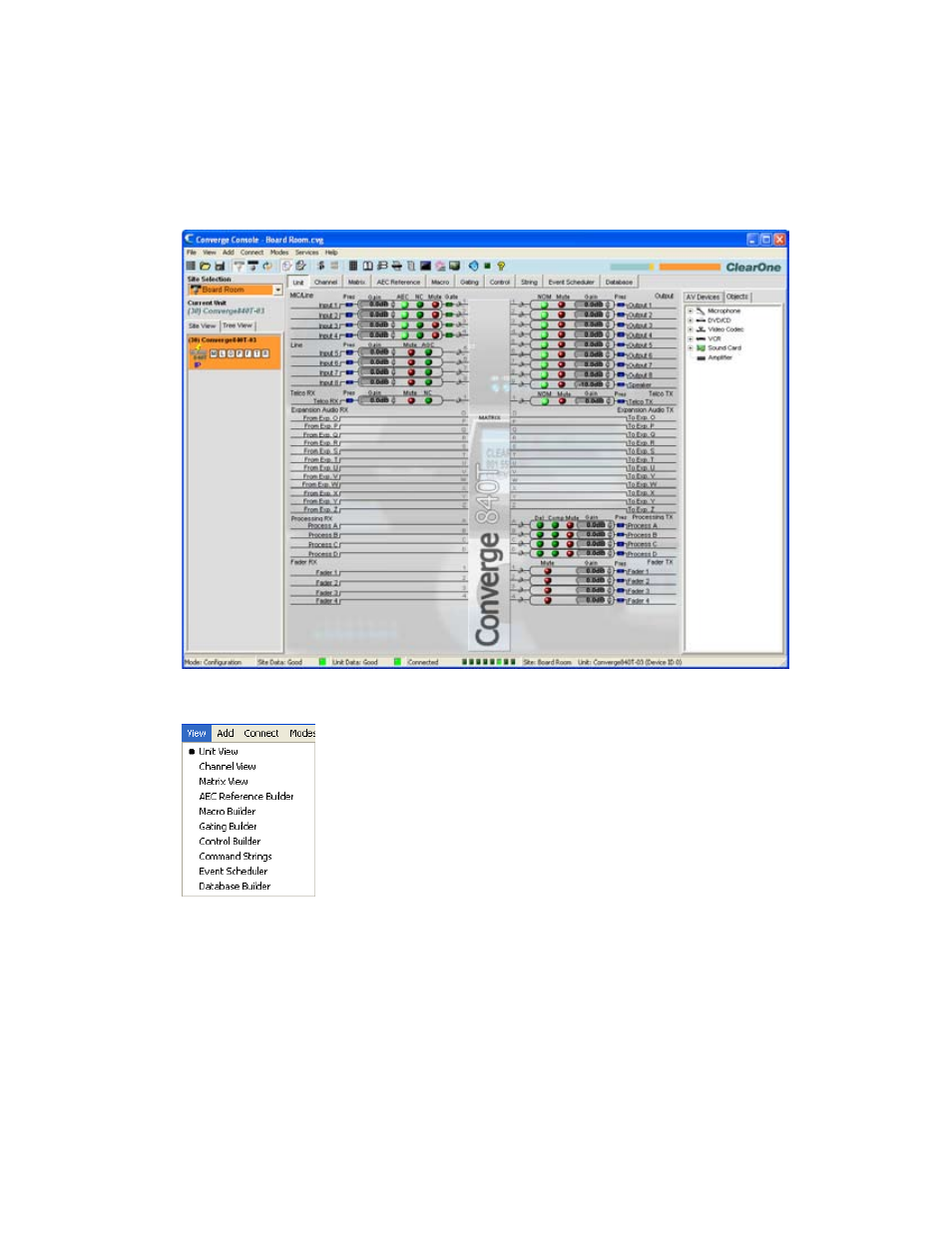Image resolution: width=952 pixels, height=1233 pixels.
Task: Open the Services menu
Action: tap(306, 253)
